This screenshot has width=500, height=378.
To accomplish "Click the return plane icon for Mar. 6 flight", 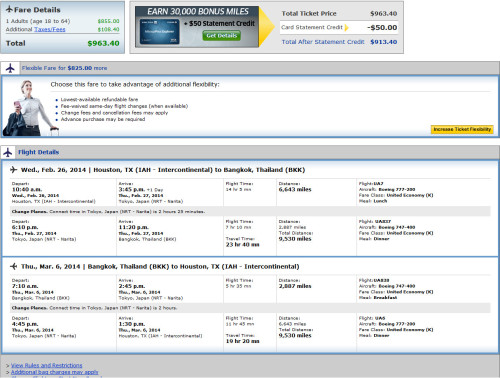I will coord(13,266).
